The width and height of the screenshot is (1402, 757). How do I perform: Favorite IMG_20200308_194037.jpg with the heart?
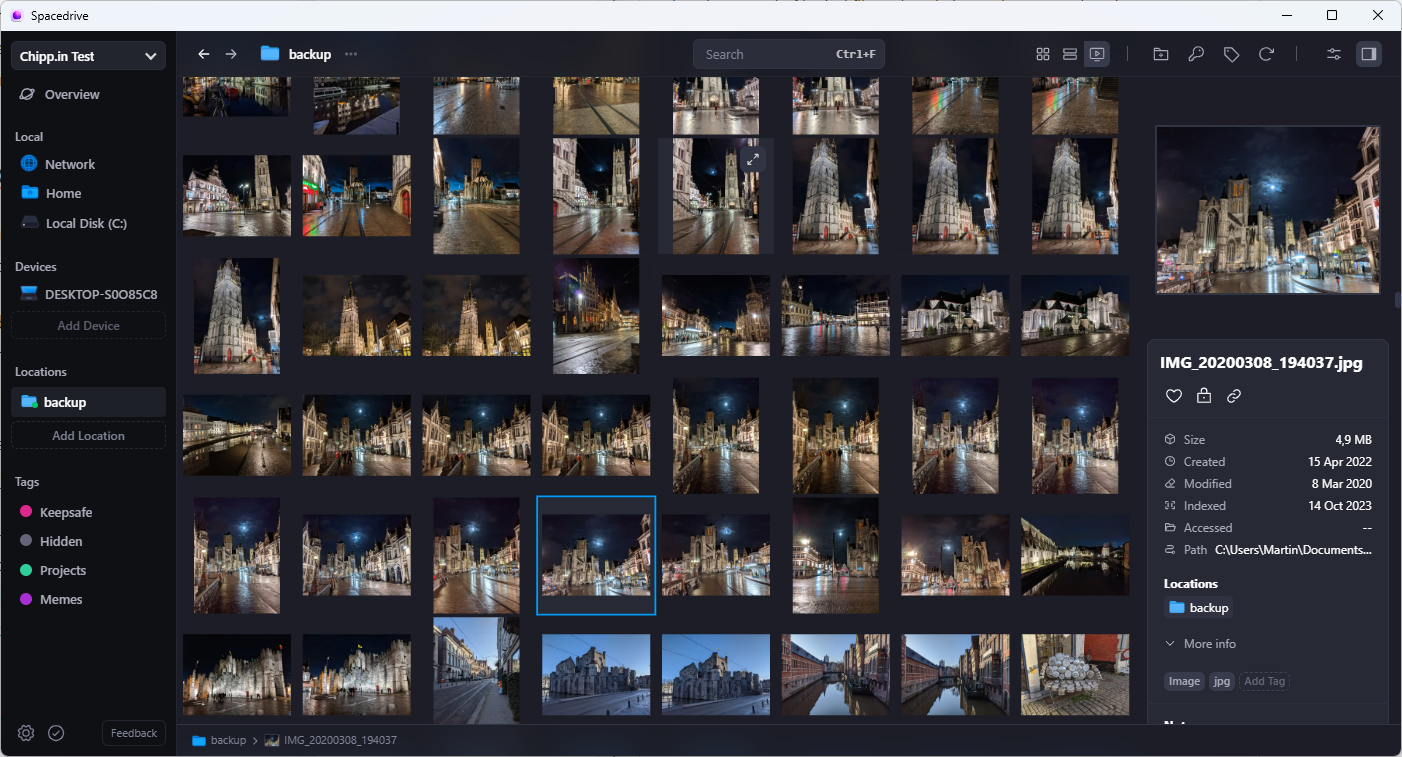pyautogui.click(x=1173, y=396)
